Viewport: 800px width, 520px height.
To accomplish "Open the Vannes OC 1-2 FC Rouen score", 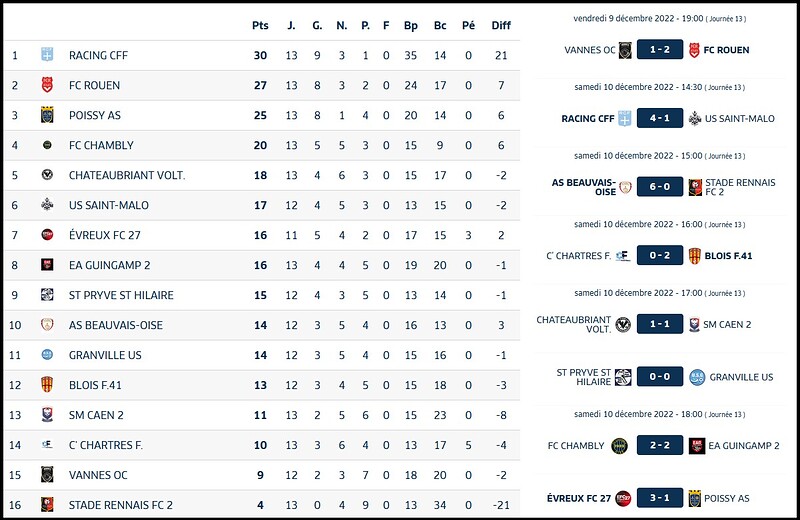I will pos(660,49).
